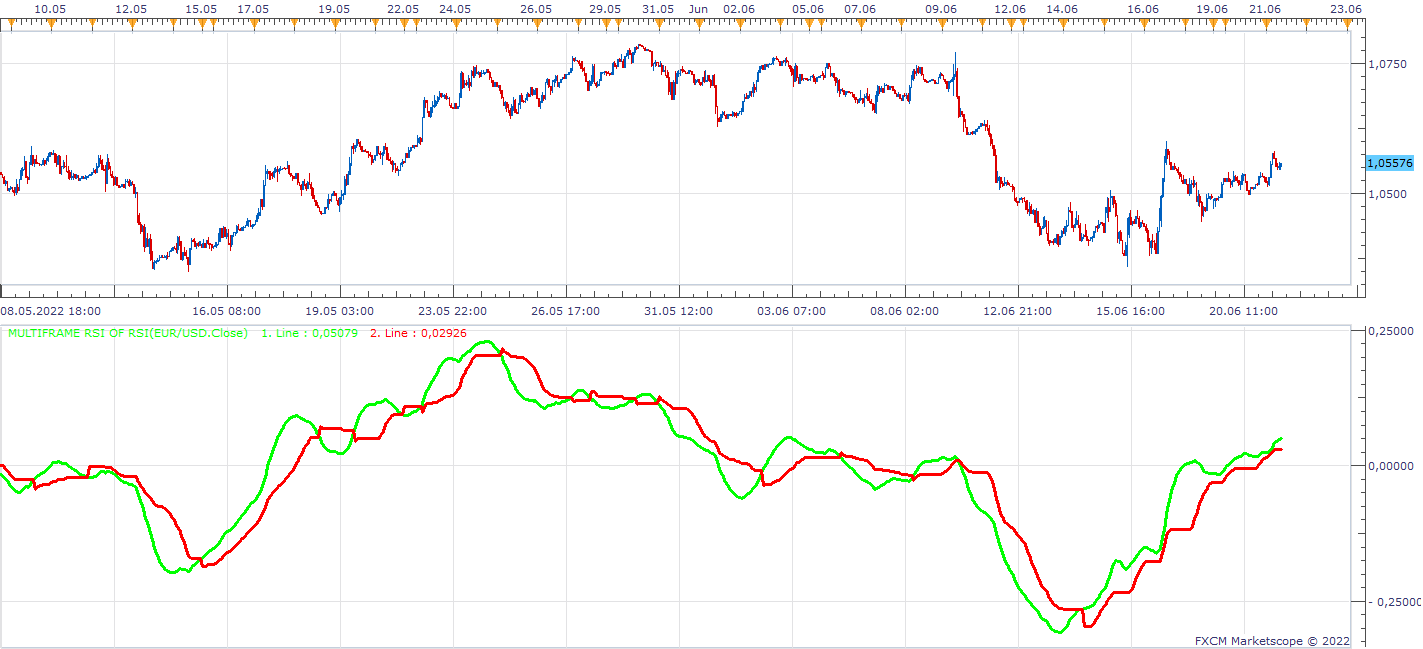Pick the orange triangle beneath 14.06

[1062, 22]
